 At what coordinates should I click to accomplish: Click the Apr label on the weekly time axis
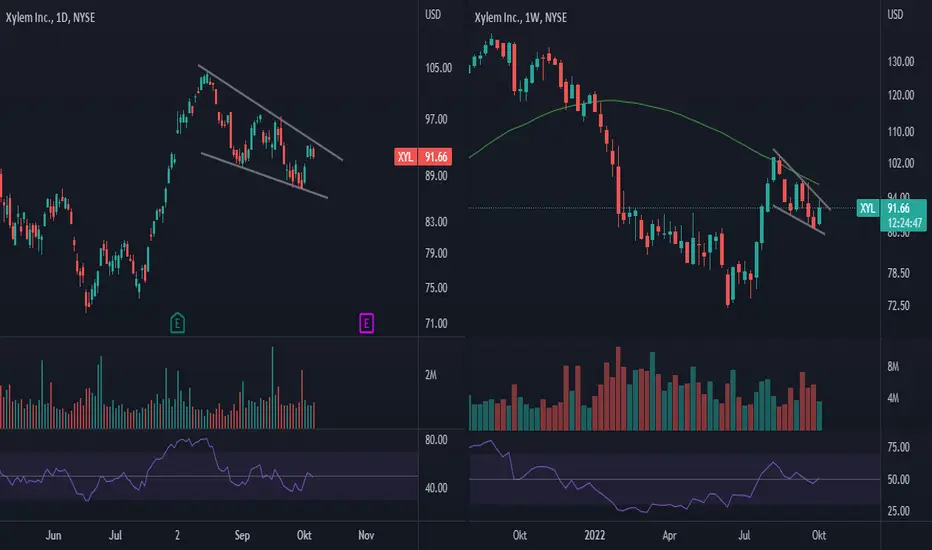coord(669,535)
